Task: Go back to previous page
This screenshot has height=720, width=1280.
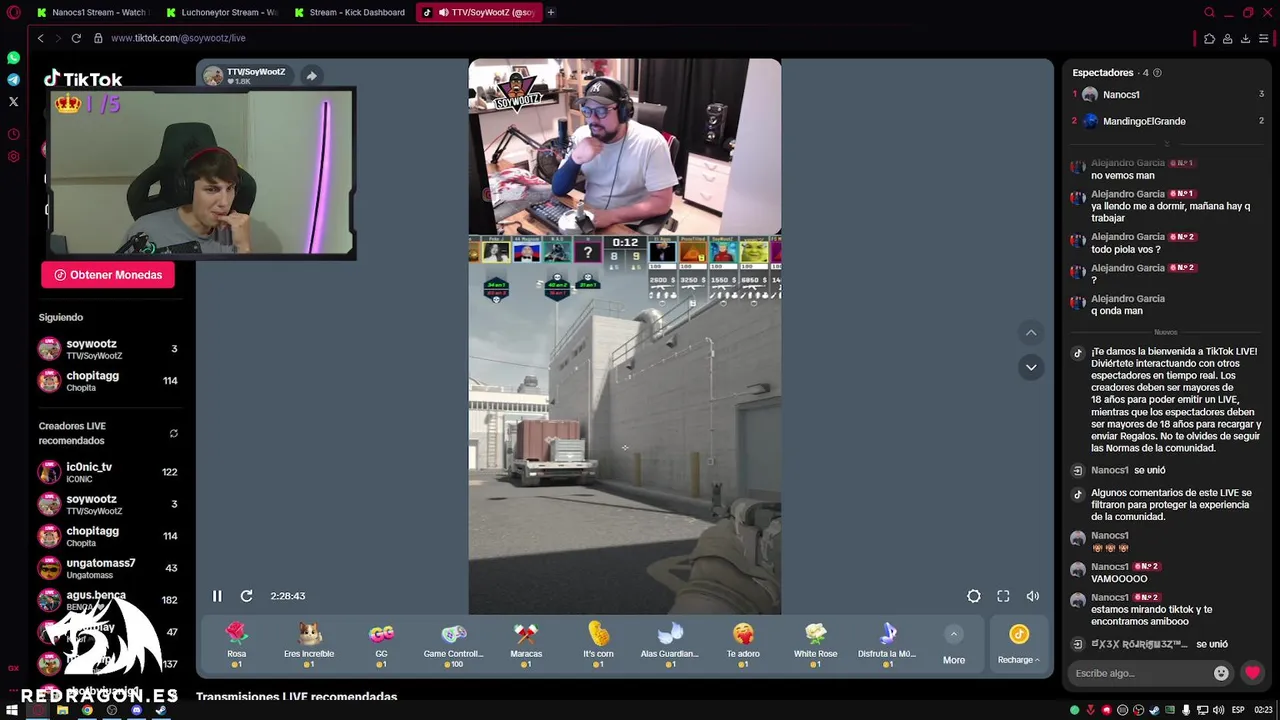Action: pyautogui.click(x=40, y=38)
